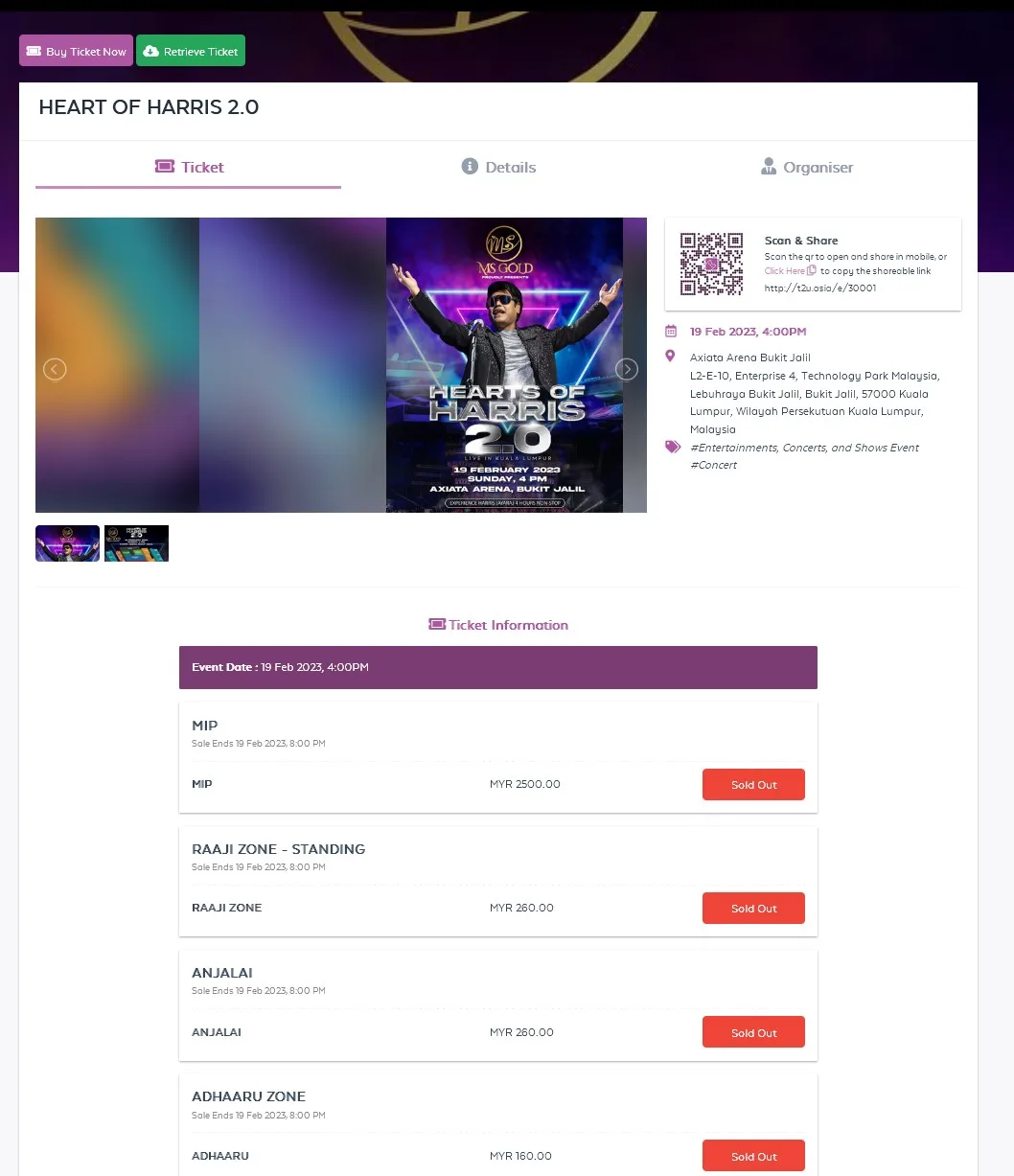
Task: Select first poster thumbnail
Action: tap(67, 543)
